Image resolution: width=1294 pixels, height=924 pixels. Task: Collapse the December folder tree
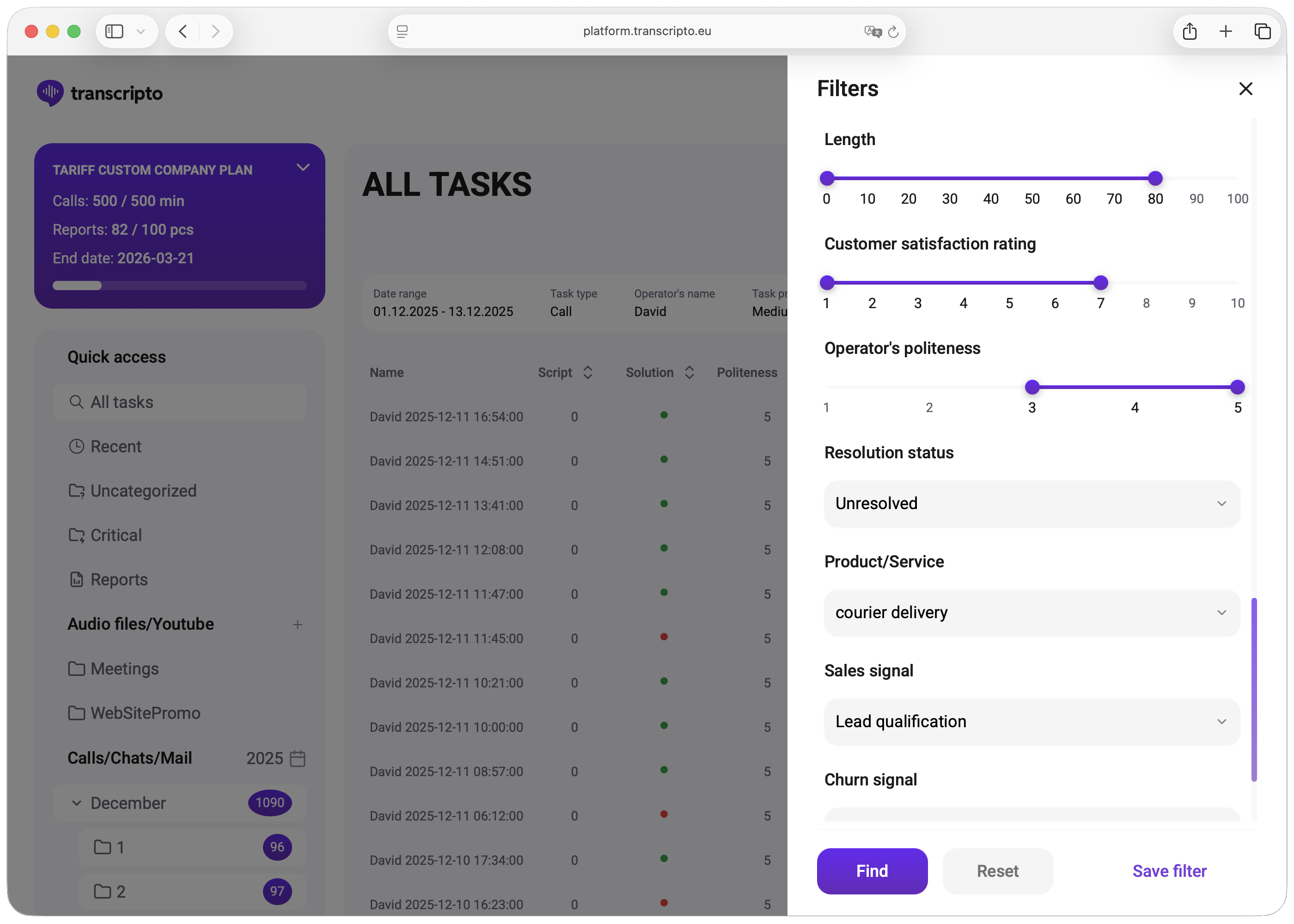point(76,803)
